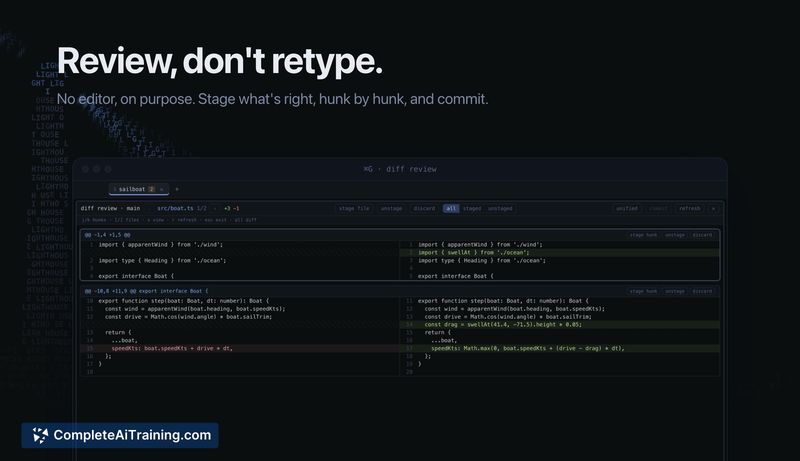Click the '+3 -1' change count
This screenshot has height=461, width=800.
click(232, 209)
